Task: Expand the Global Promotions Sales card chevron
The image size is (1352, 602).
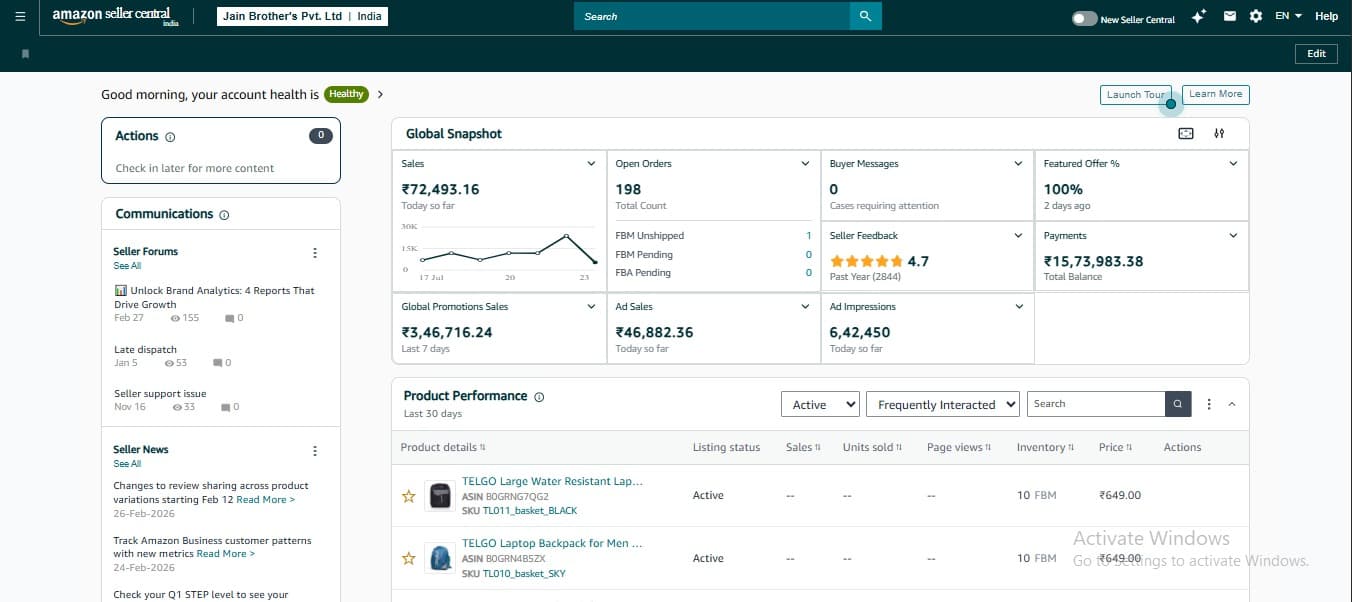Action: 591,307
